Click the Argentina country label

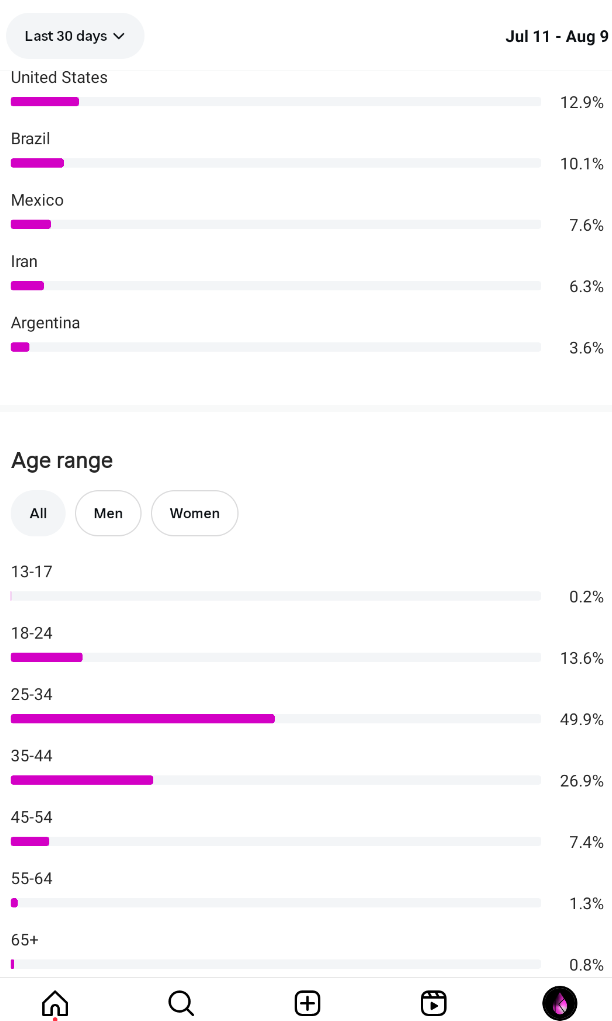click(45, 323)
